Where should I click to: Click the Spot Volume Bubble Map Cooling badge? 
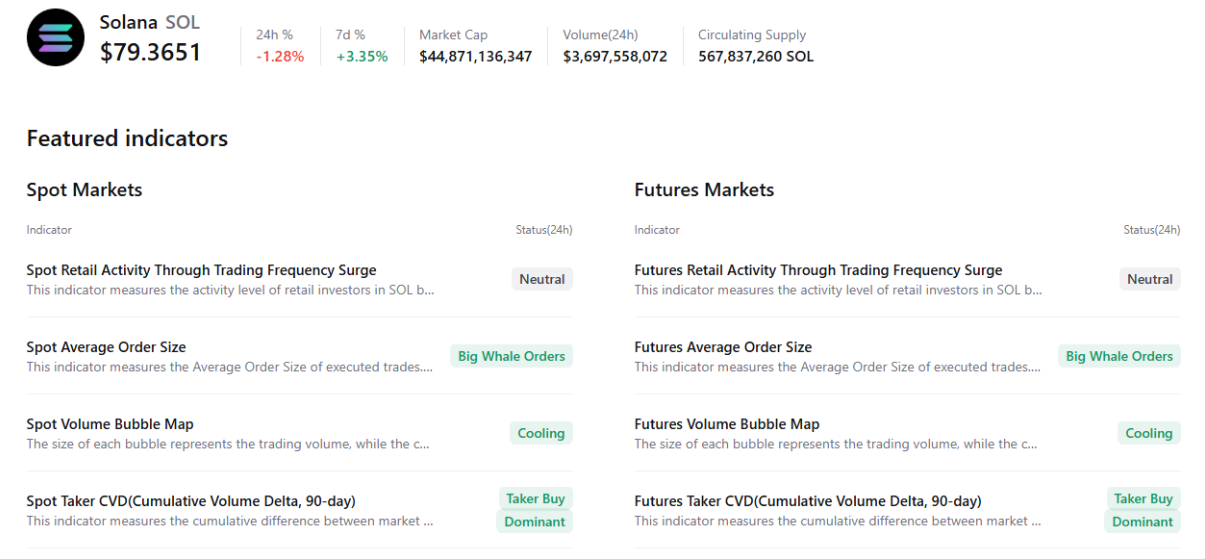[x=541, y=433]
